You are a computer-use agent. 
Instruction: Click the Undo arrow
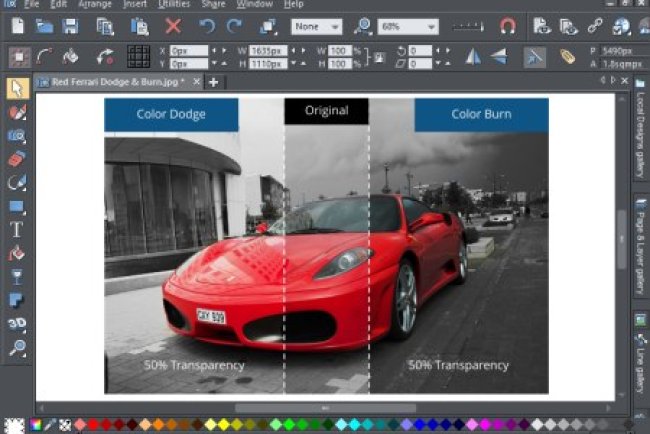pyautogui.click(x=206, y=26)
